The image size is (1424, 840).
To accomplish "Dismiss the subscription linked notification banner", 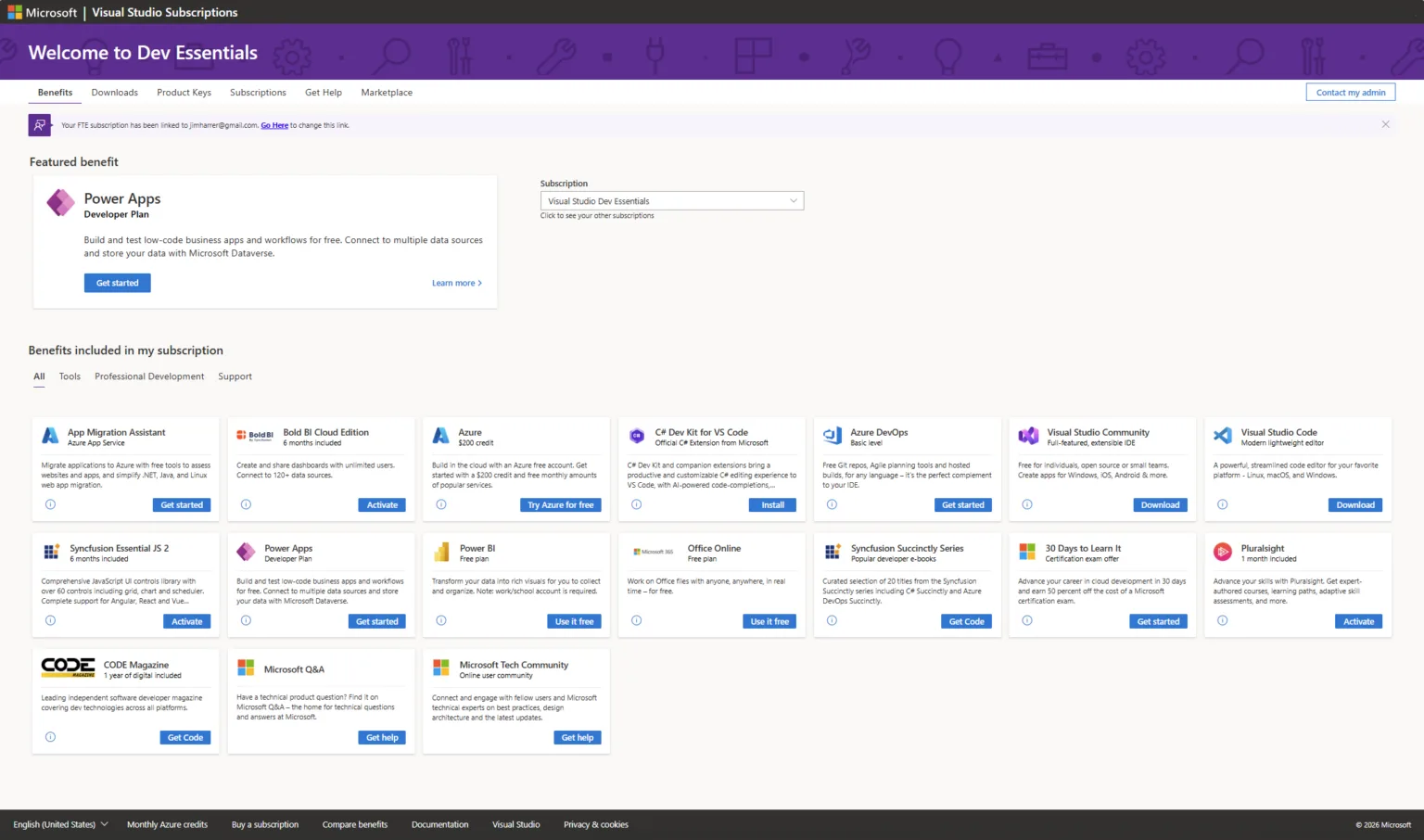I will [x=1385, y=124].
